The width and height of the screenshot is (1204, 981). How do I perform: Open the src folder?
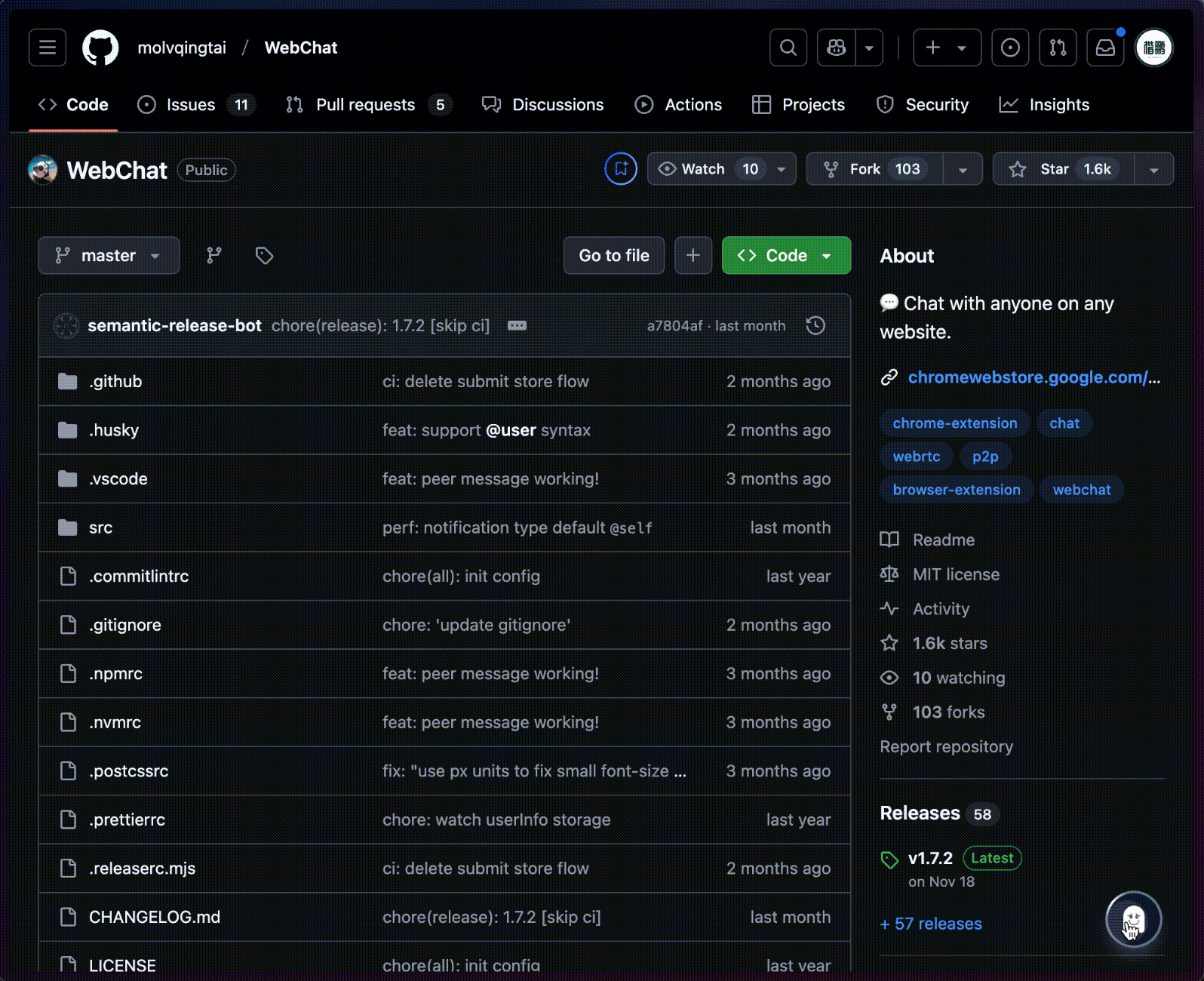[100, 527]
